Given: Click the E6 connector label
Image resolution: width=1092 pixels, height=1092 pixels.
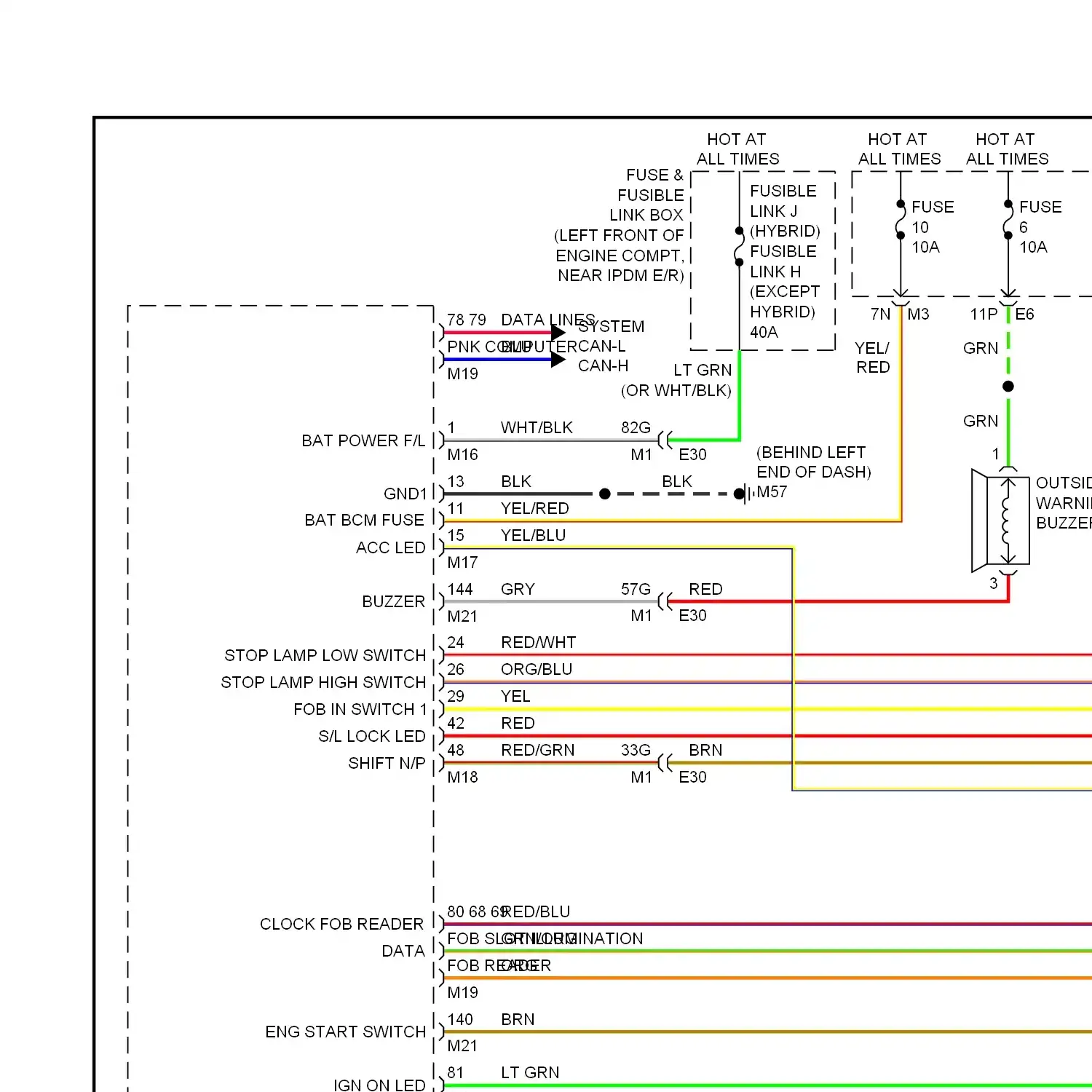Looking at the screenshot, I should point(1024,314).
